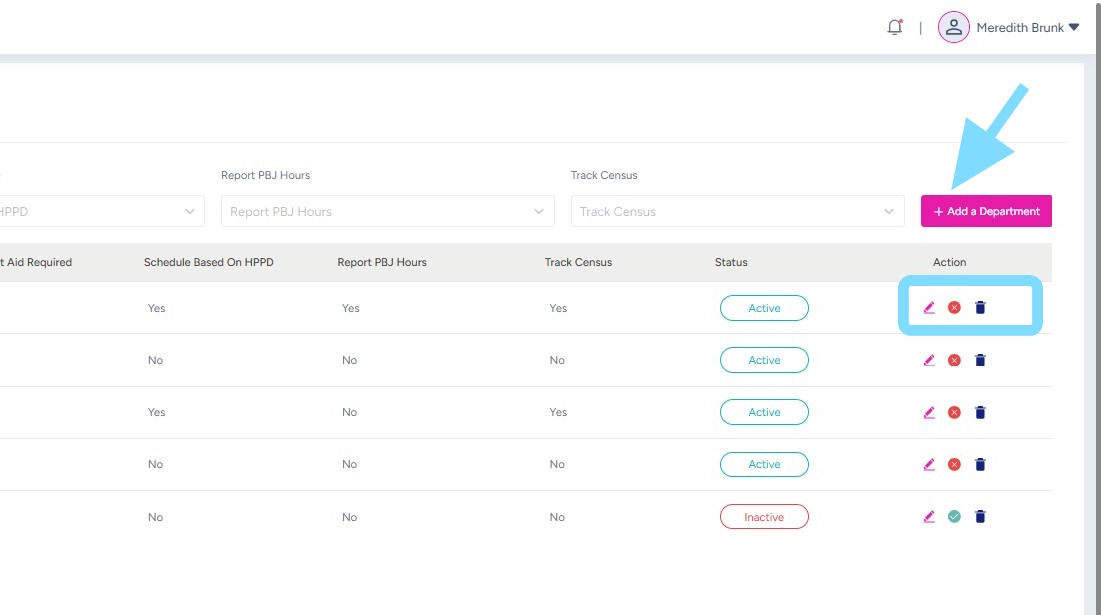Click the Inactive status badge
The image size is (1101, 615).
(764, 517)
